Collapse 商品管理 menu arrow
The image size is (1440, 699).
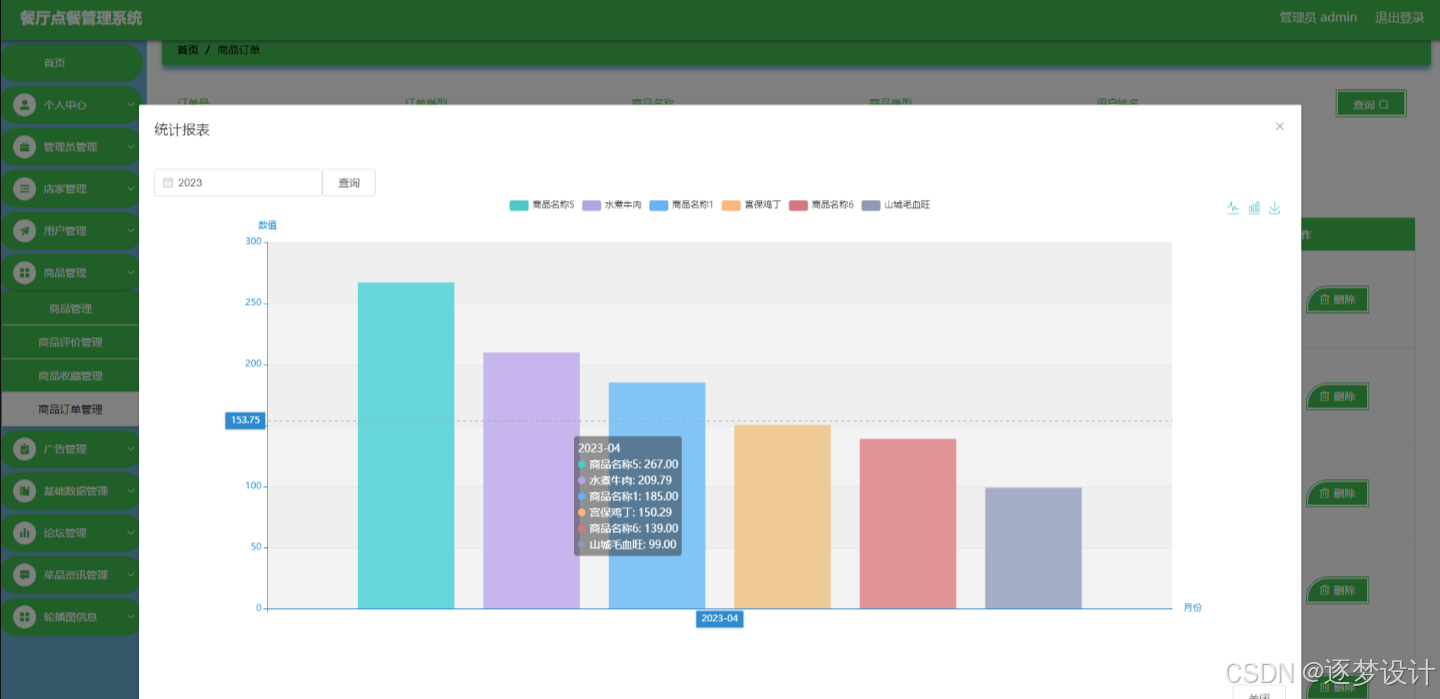tap(131, 272)
